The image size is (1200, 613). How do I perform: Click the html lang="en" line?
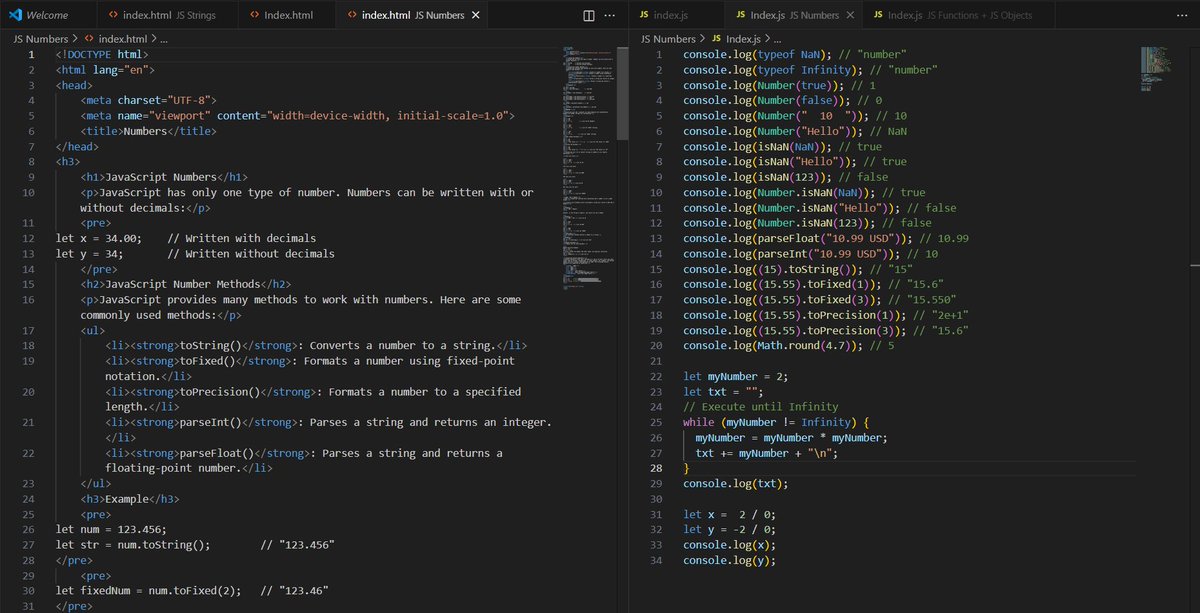pyautogui.click(x=105, y=70)
